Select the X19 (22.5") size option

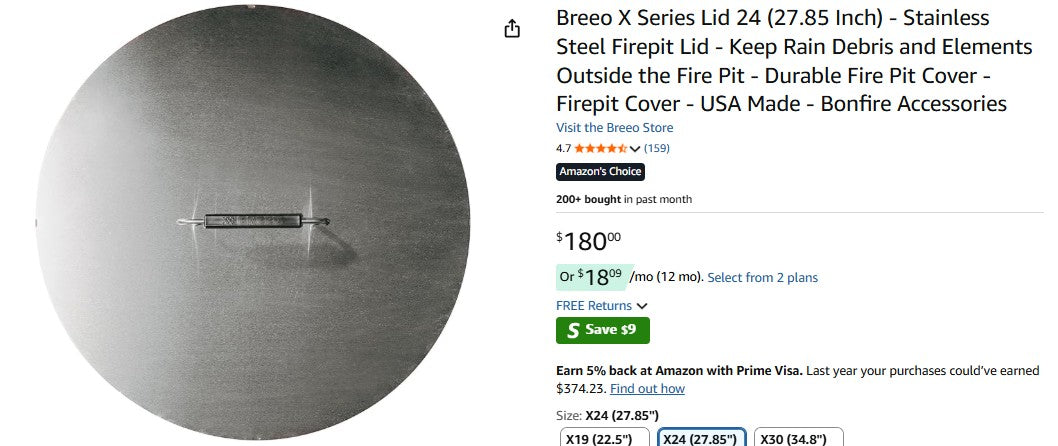coord(603,438)
